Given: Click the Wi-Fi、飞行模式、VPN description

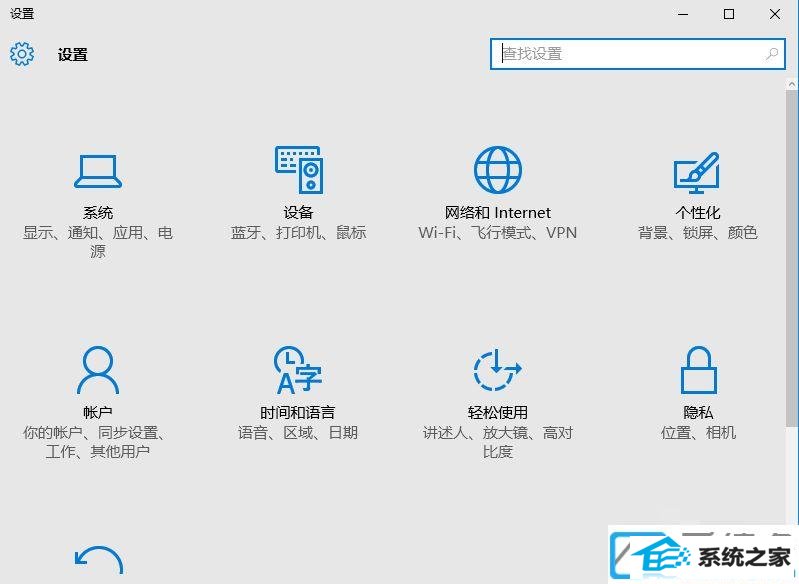Looking at the screenshot, I should pos(497,233).
